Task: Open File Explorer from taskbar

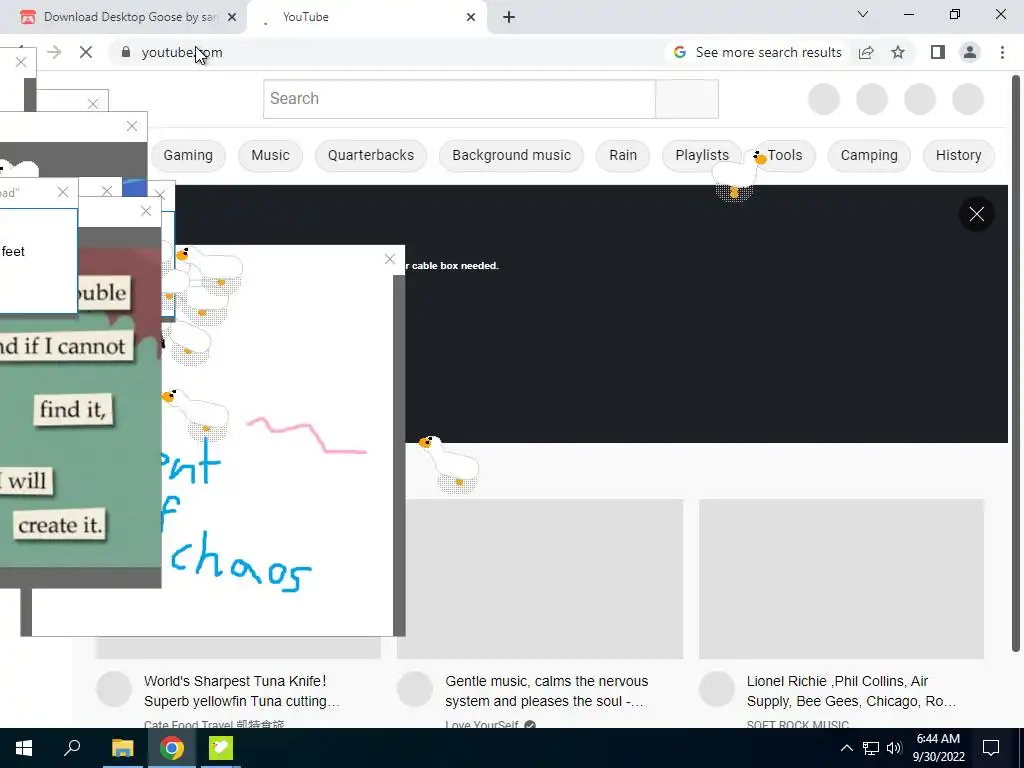Action: point(122,748)
